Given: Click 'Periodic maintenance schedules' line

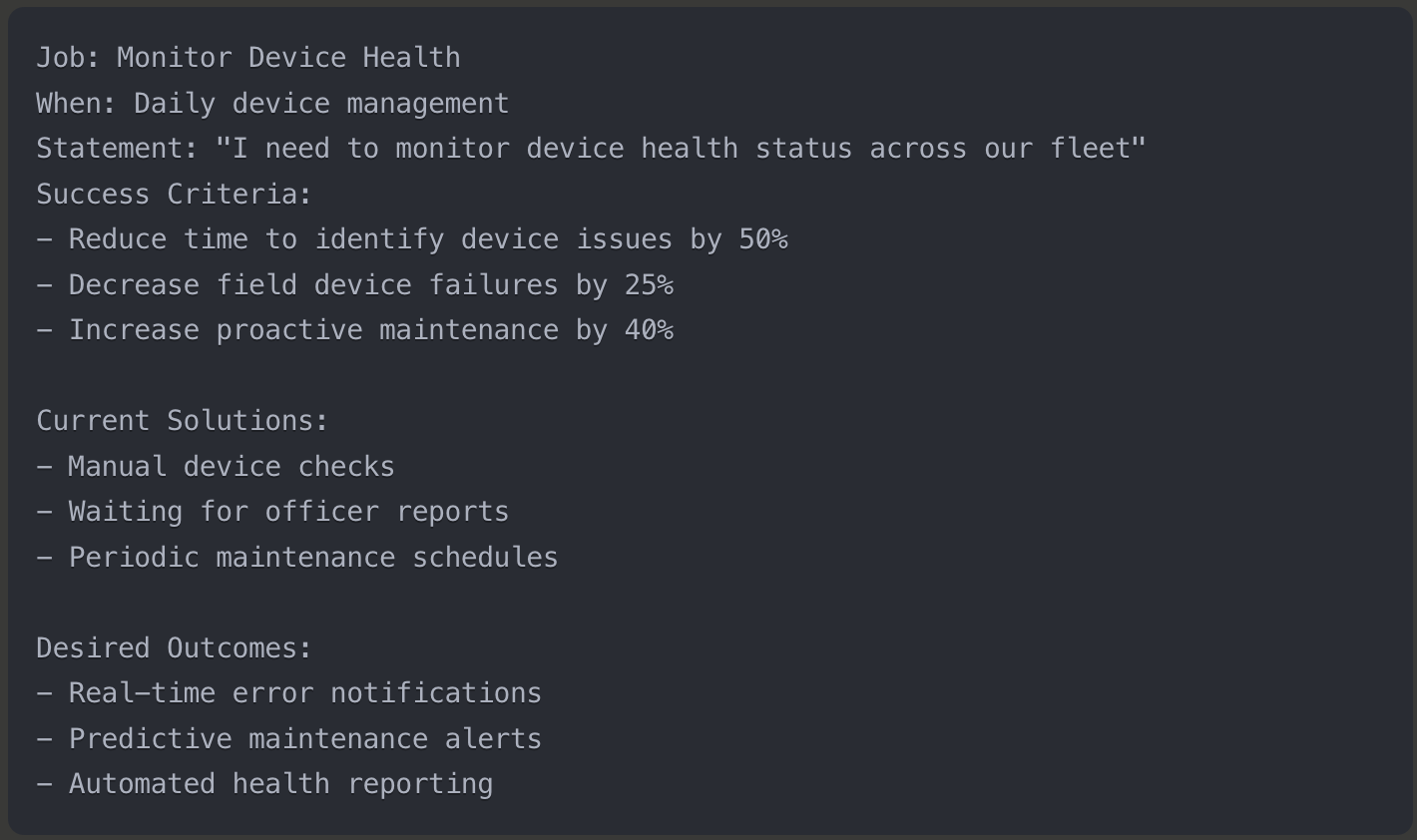Looking at the screenshot, I should tap(297, 558).
